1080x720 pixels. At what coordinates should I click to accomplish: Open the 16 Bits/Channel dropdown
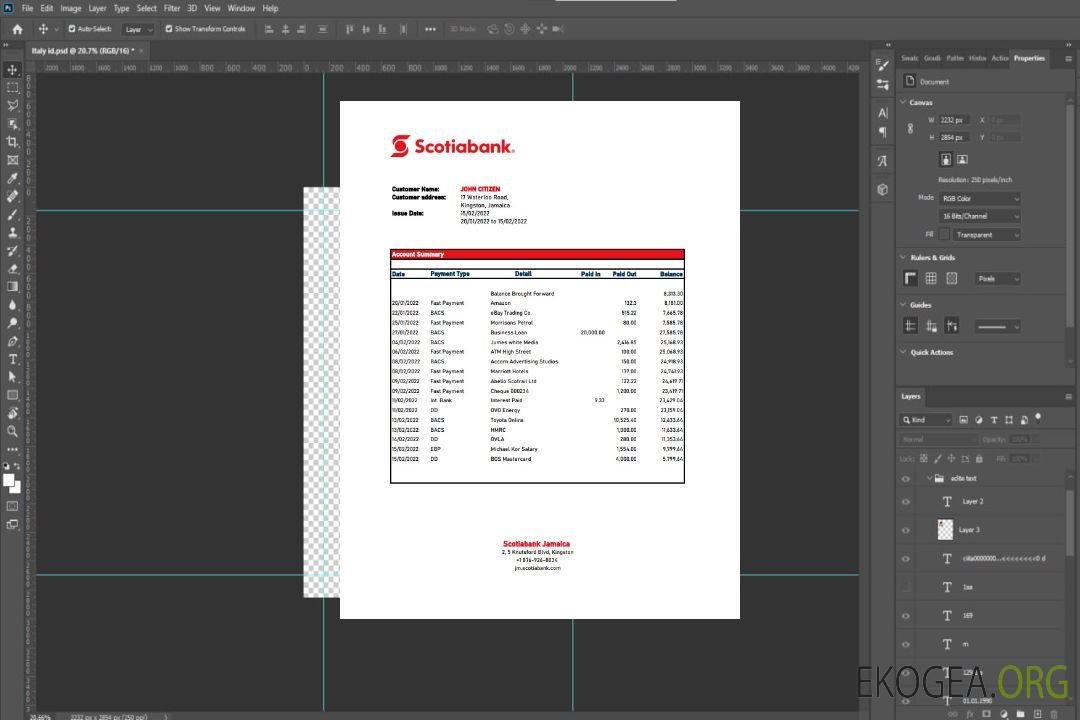980,216
